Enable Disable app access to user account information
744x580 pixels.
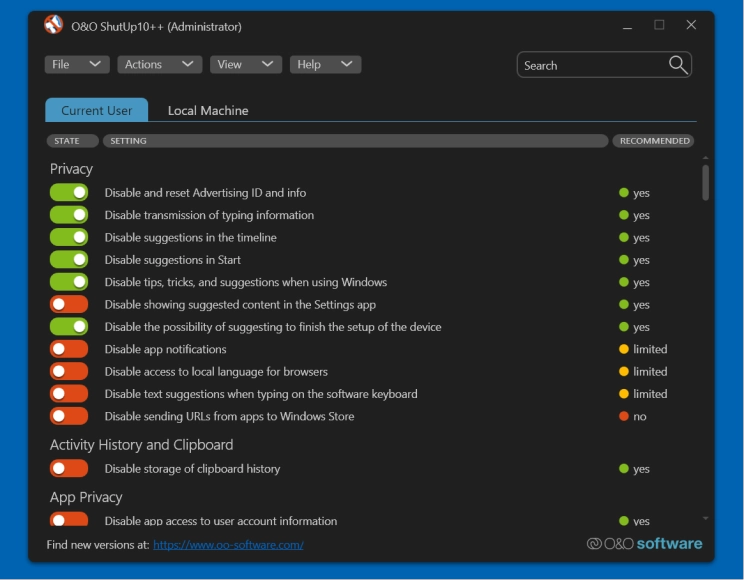(69, 519)
